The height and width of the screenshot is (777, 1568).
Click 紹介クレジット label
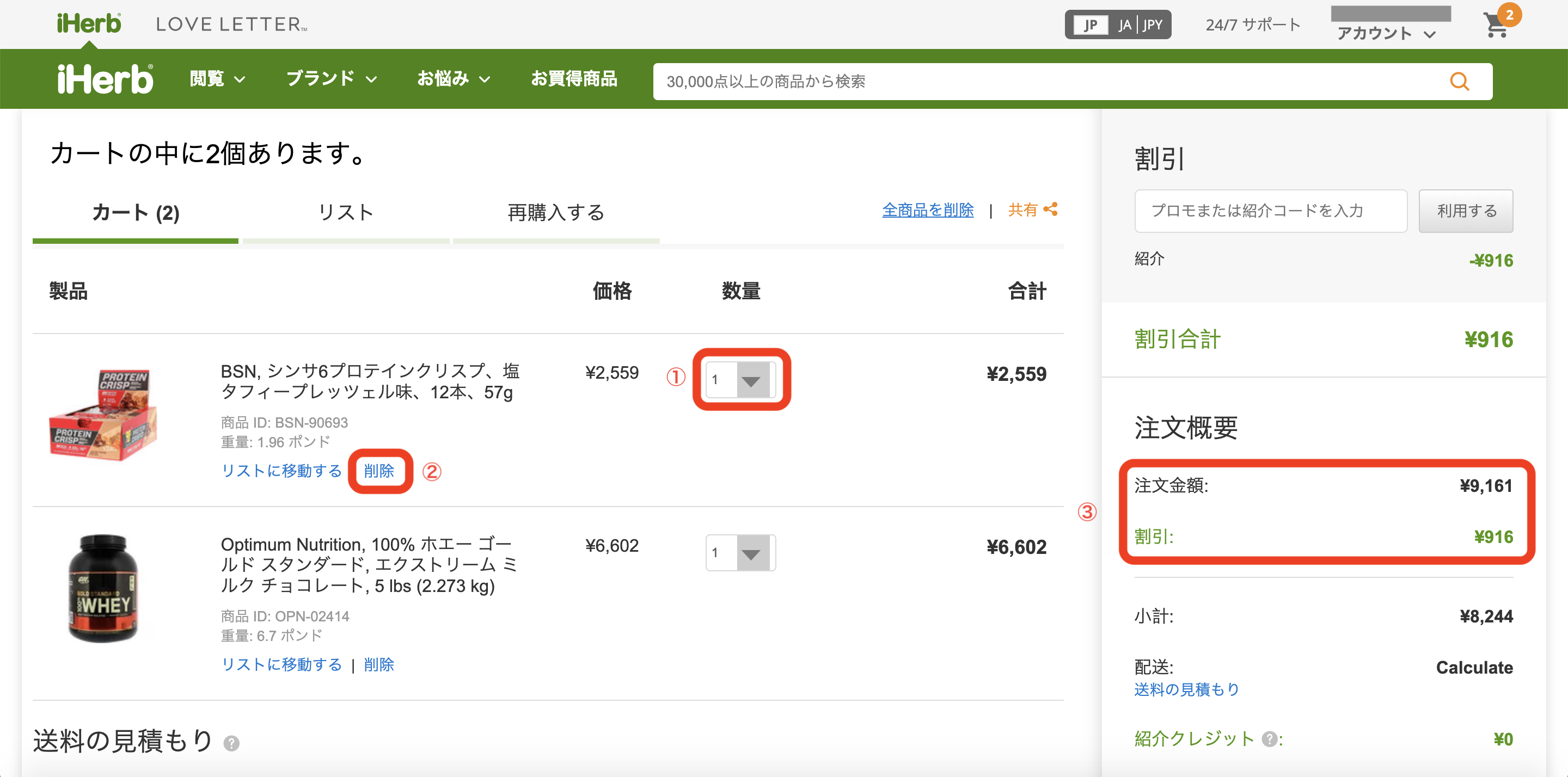pyautogui.click(x=1195, y=739)
